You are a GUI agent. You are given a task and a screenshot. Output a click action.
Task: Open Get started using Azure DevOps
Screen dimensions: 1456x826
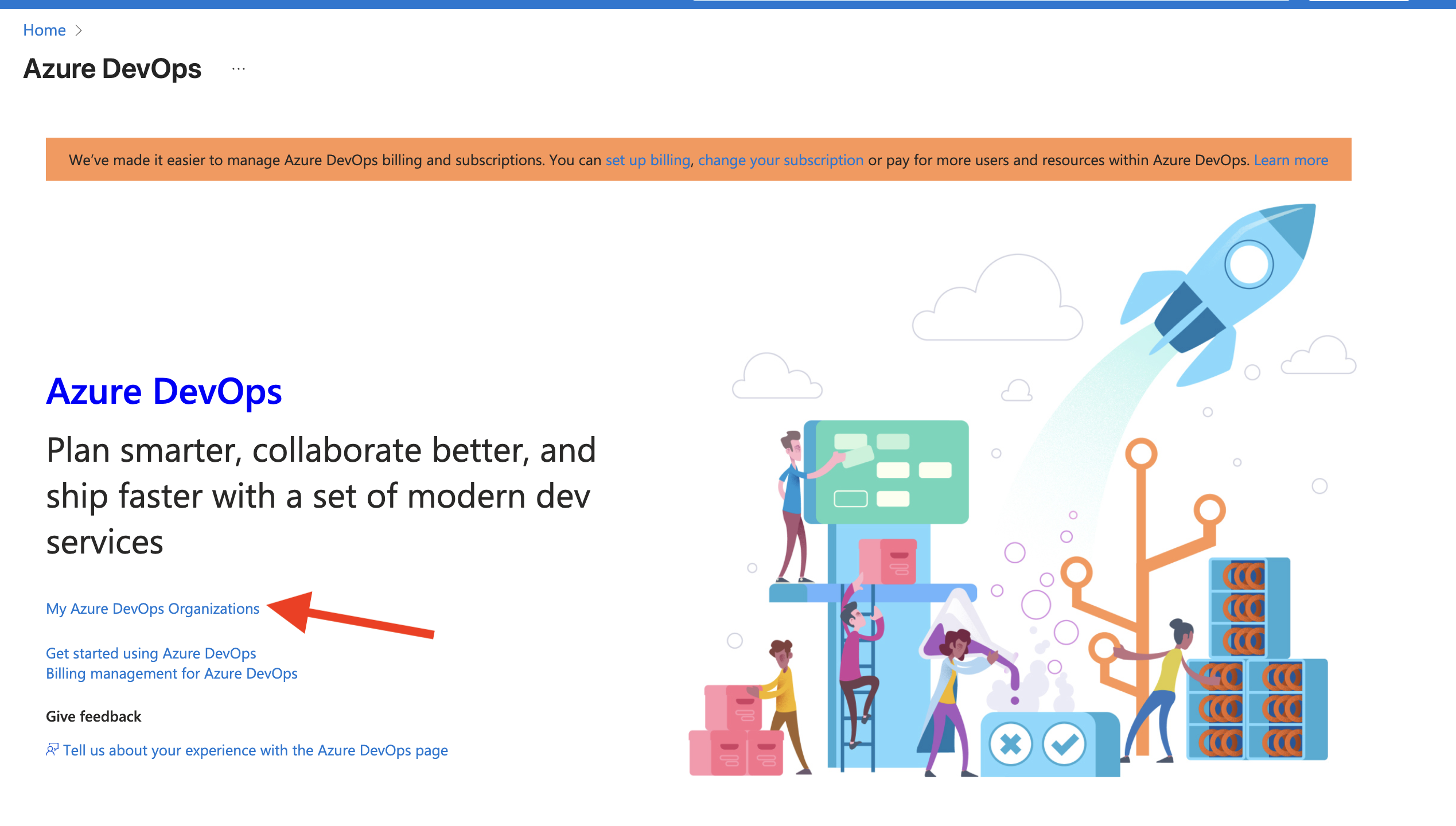click(151, 653)
